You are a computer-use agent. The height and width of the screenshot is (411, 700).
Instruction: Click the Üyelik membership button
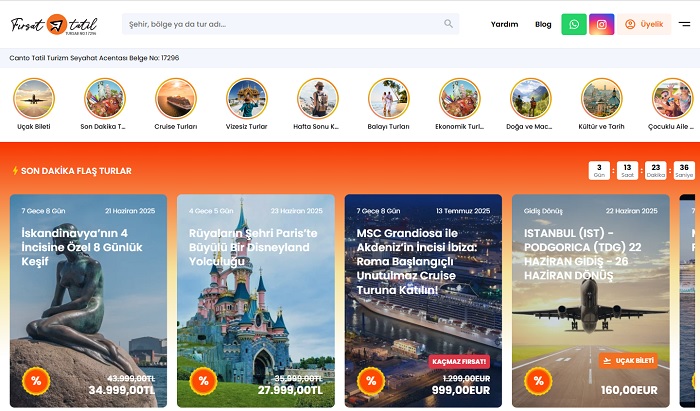[x=644, y=24]
